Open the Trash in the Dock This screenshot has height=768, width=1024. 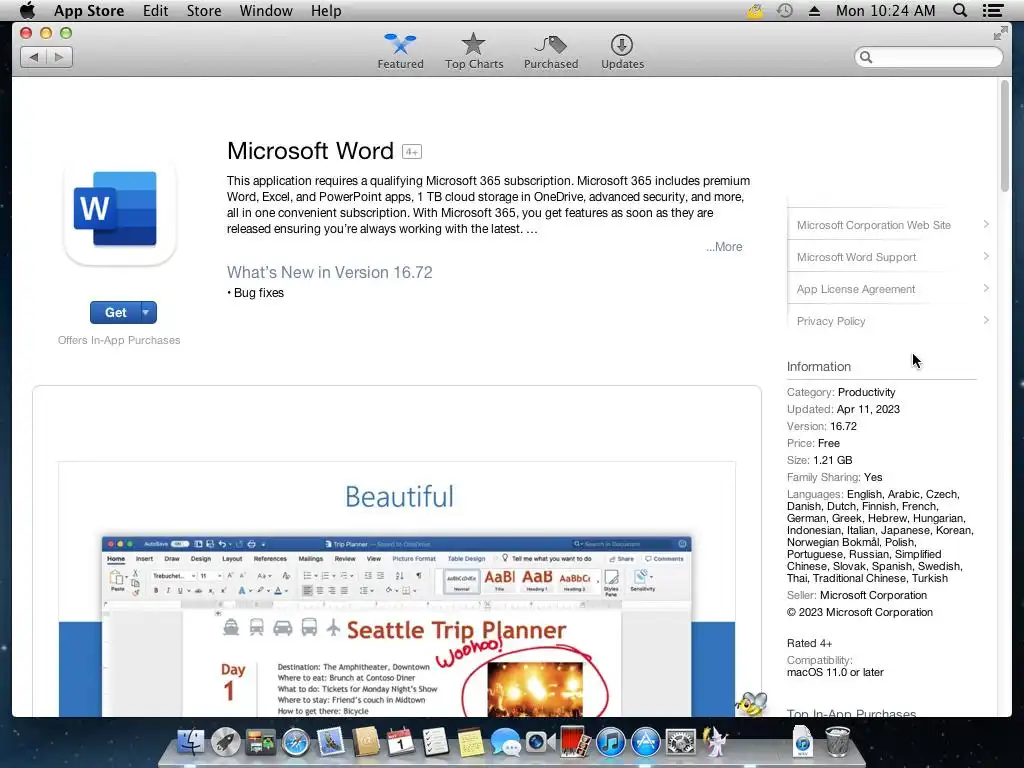click(838, 741)
